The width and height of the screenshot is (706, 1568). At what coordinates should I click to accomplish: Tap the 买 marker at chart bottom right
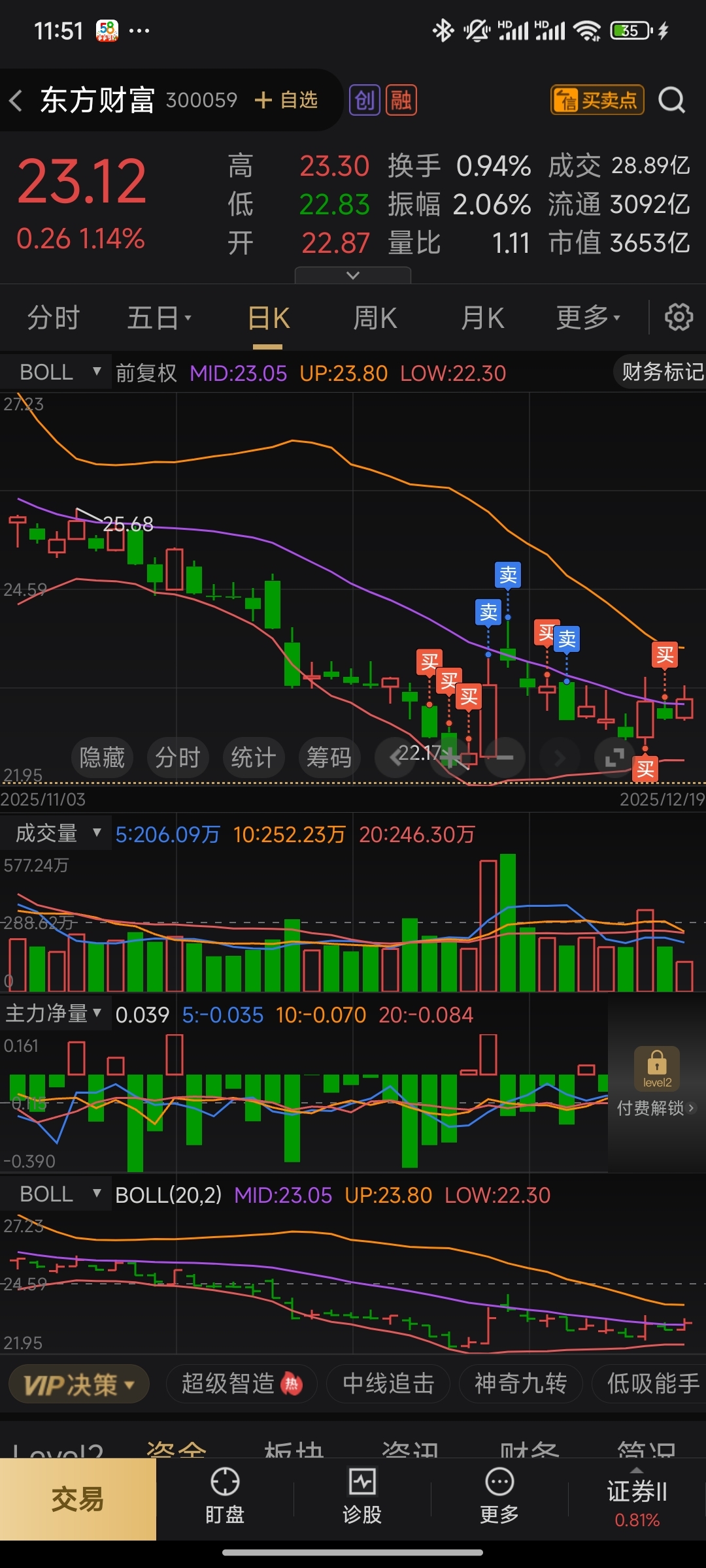[645, 769]
